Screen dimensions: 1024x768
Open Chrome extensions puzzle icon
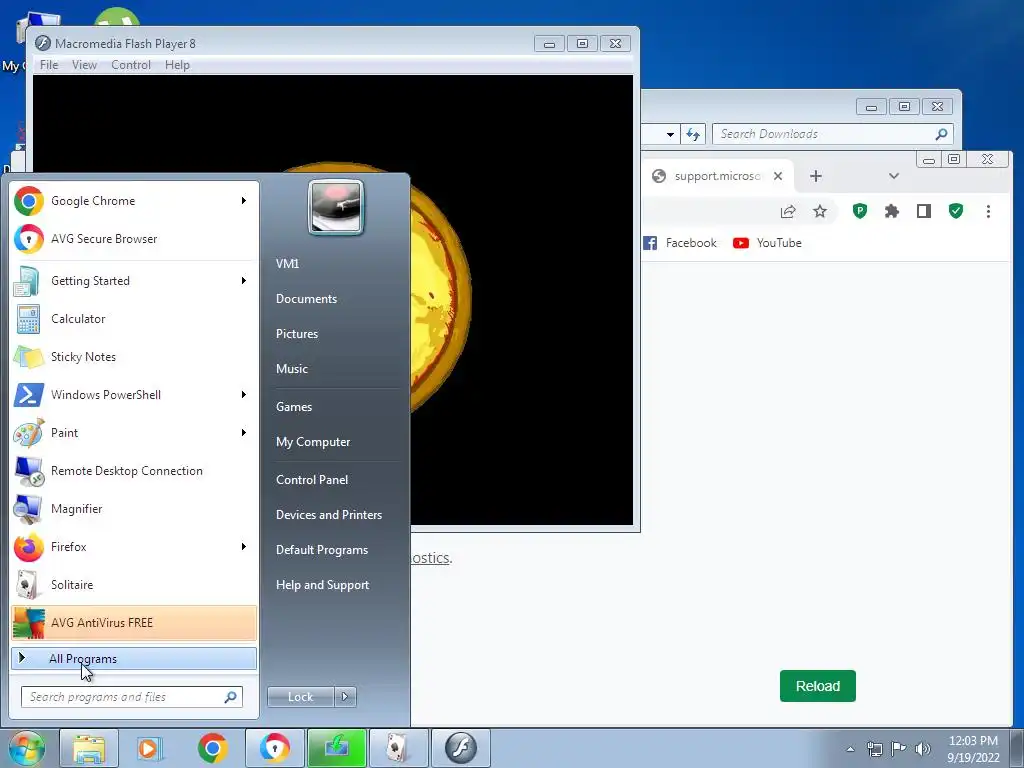point(891,211)
